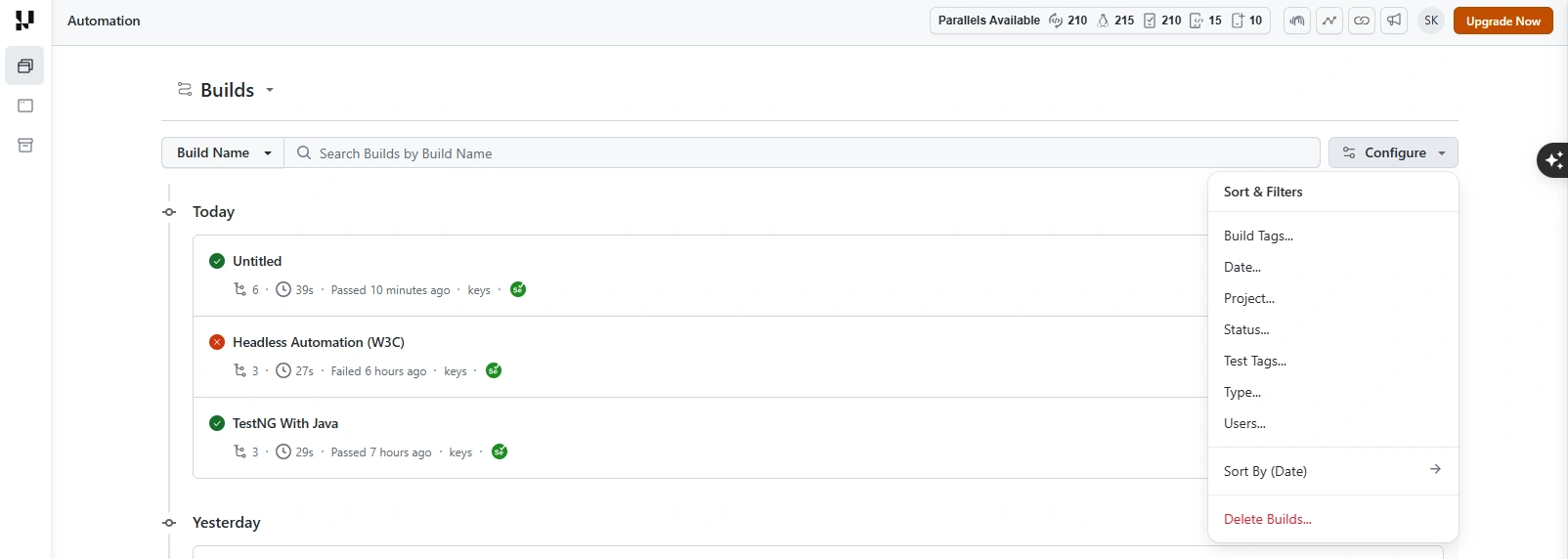Select Date... filter option

[1333, 267]
